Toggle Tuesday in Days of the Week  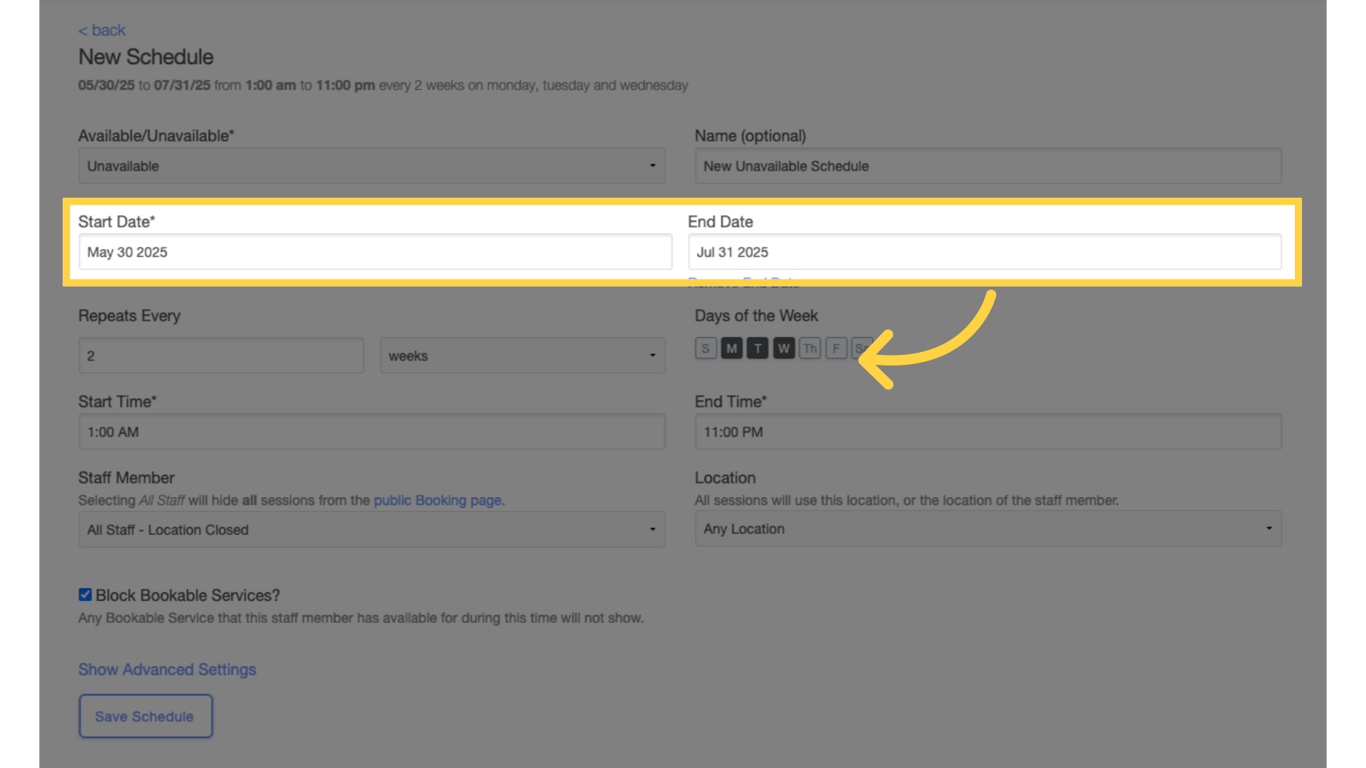[757, 347]
